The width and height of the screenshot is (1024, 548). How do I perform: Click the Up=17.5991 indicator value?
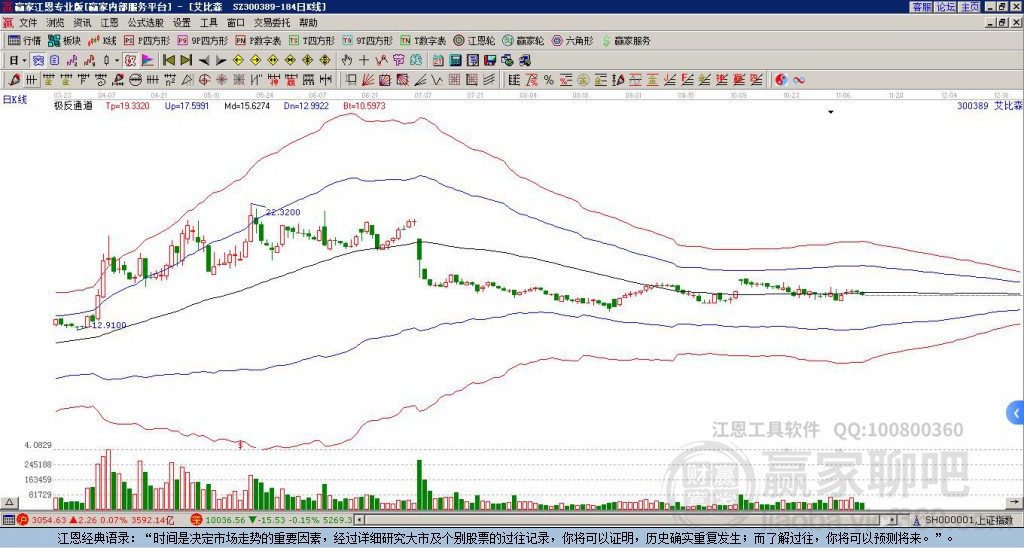click(187, 105)
